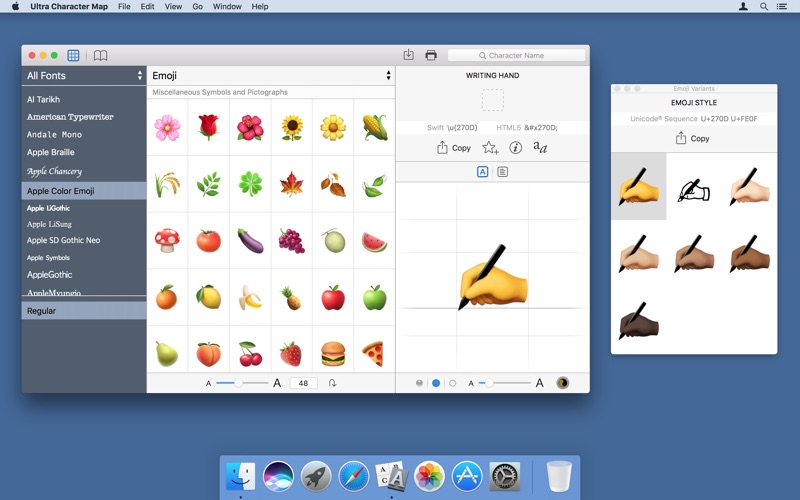Viewport: 800px width, 500px height.
Task: Select the blue filled radio button
Action: (x=436, y=383)
